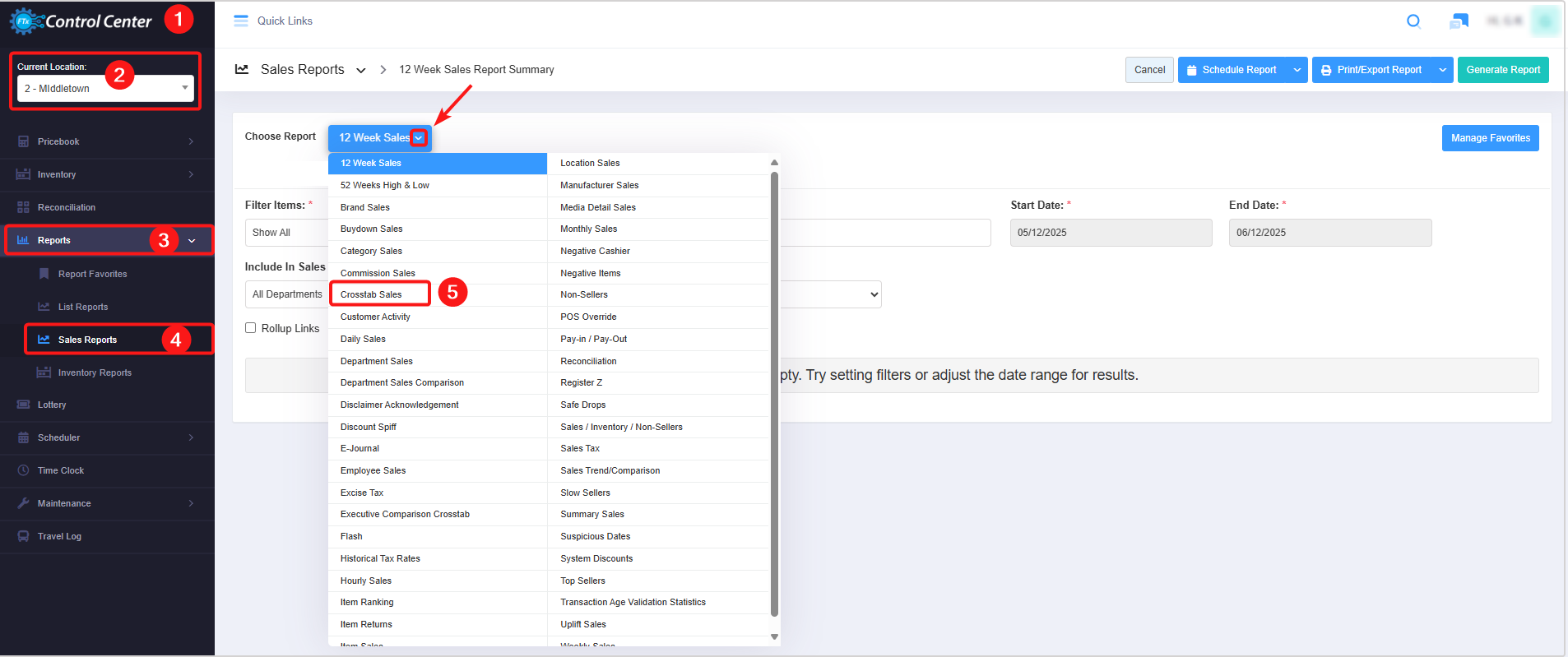This screenshot has height=657, width=1568.
Task: Expand the Print/Export Report dropdown arrow
Action: [1443, 70]
